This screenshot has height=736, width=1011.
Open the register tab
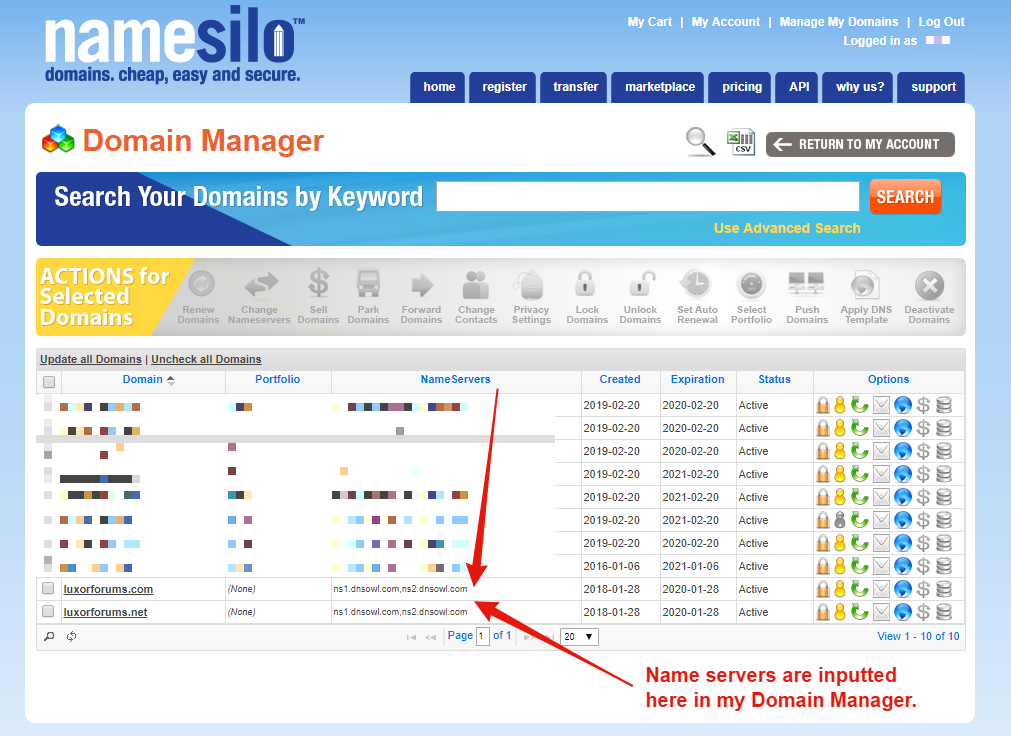pos(504,87)
